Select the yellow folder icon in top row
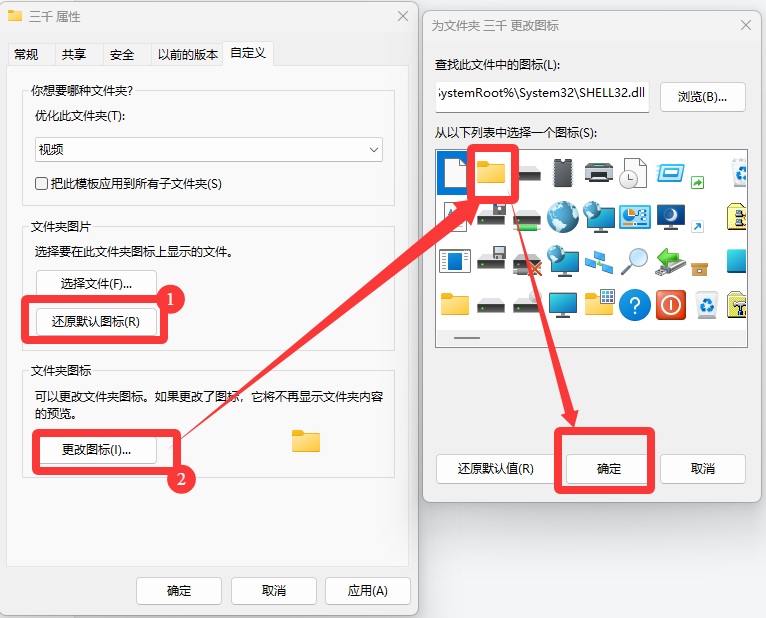Screen dimensions: 766x618 tap(491, 172)
